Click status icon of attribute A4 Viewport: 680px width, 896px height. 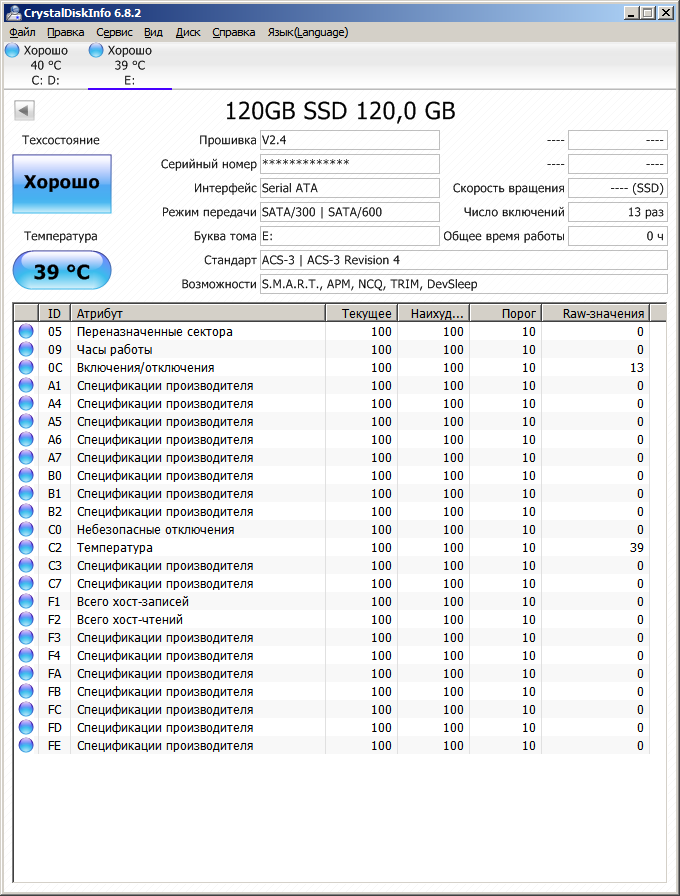click(26, 403)
